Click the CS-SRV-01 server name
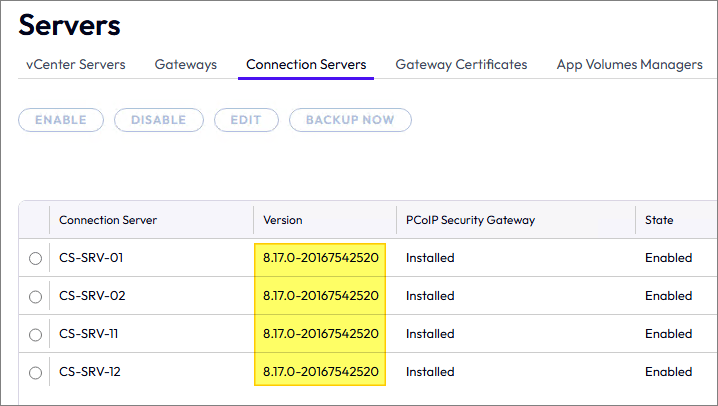 (91, 258)
